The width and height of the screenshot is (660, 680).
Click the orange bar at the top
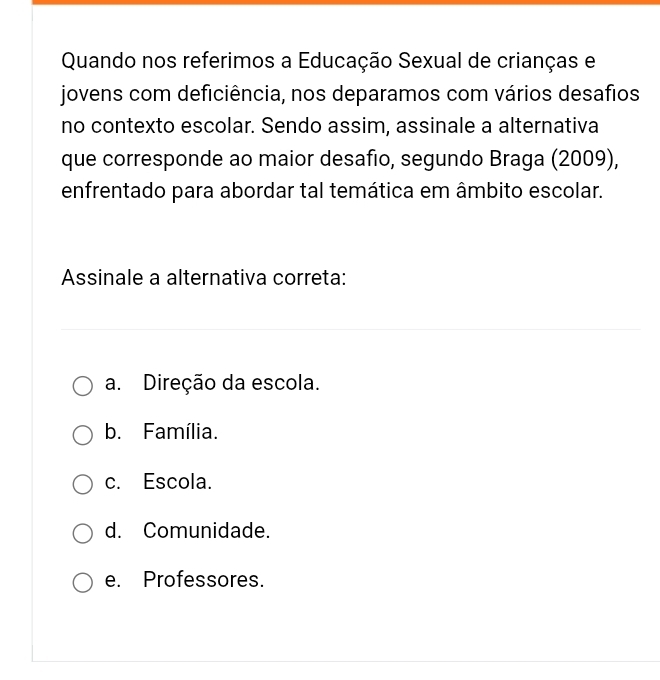tap(345, 2)
